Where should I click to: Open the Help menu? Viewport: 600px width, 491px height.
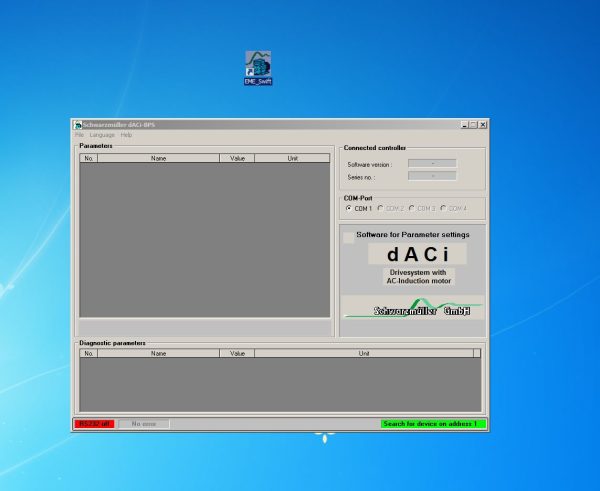tap(126, 135)
